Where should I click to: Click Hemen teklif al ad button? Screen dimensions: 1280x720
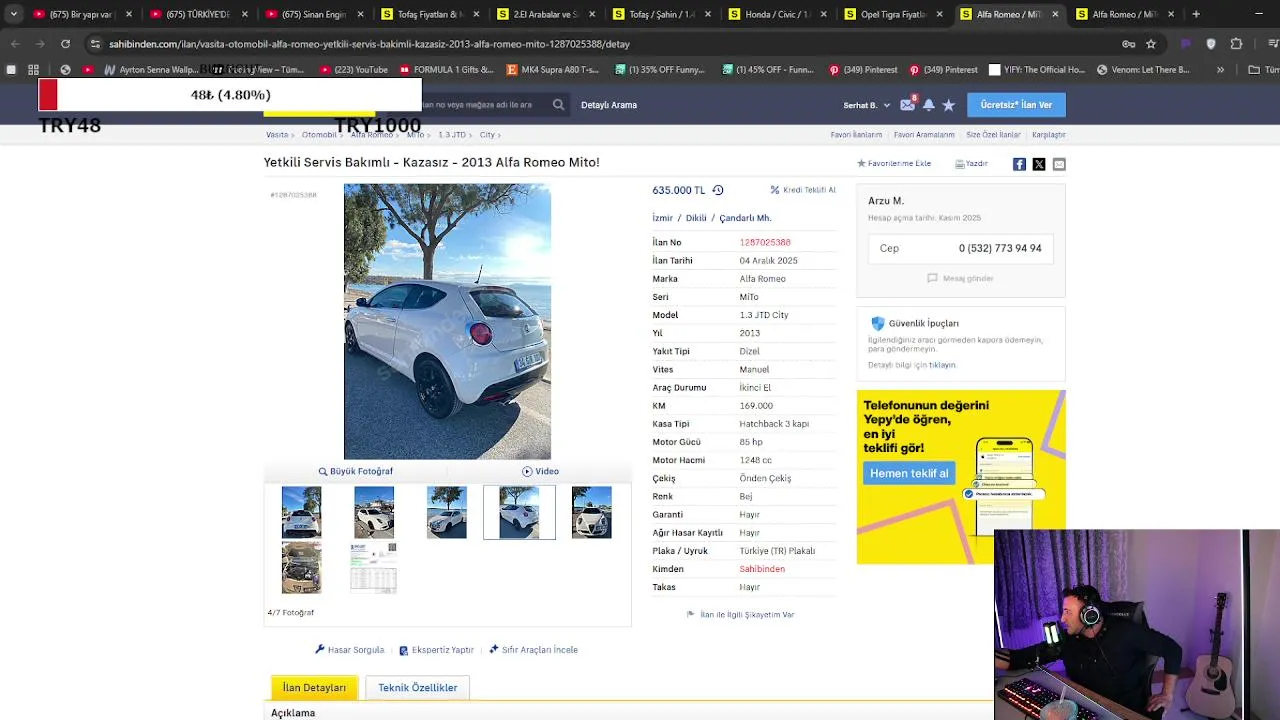(909, 473)
